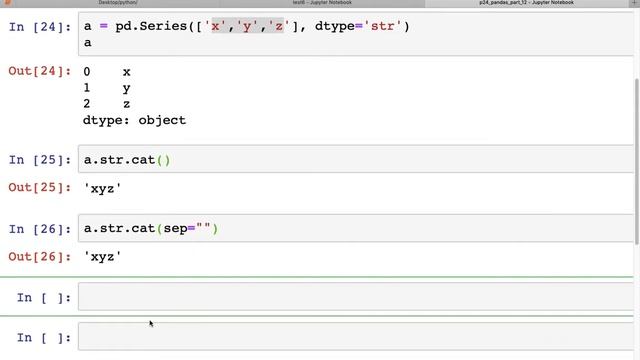Click the Out[25]: prompt label
The width and height of the screenshot is (640, 360).
click(x=40, y=187)
